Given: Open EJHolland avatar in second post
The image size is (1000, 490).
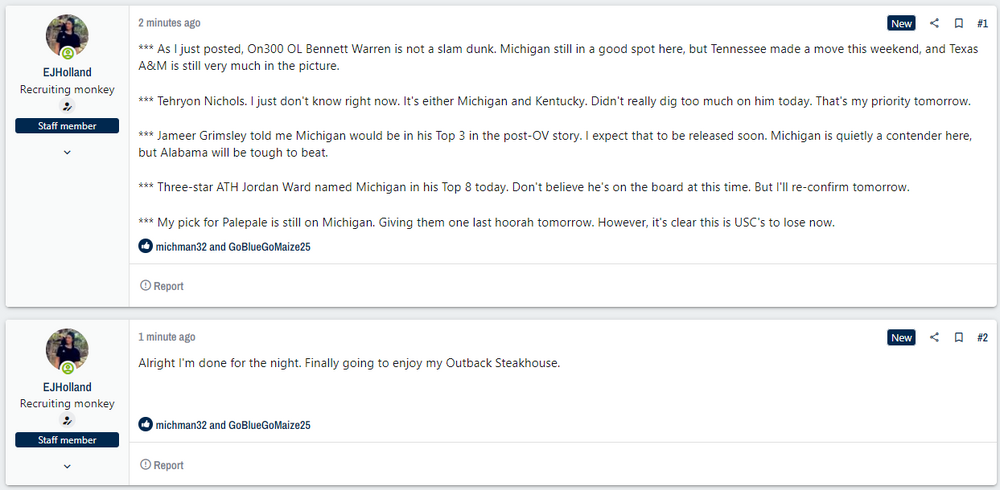Looking at the screenshot, I should [67, 351].
